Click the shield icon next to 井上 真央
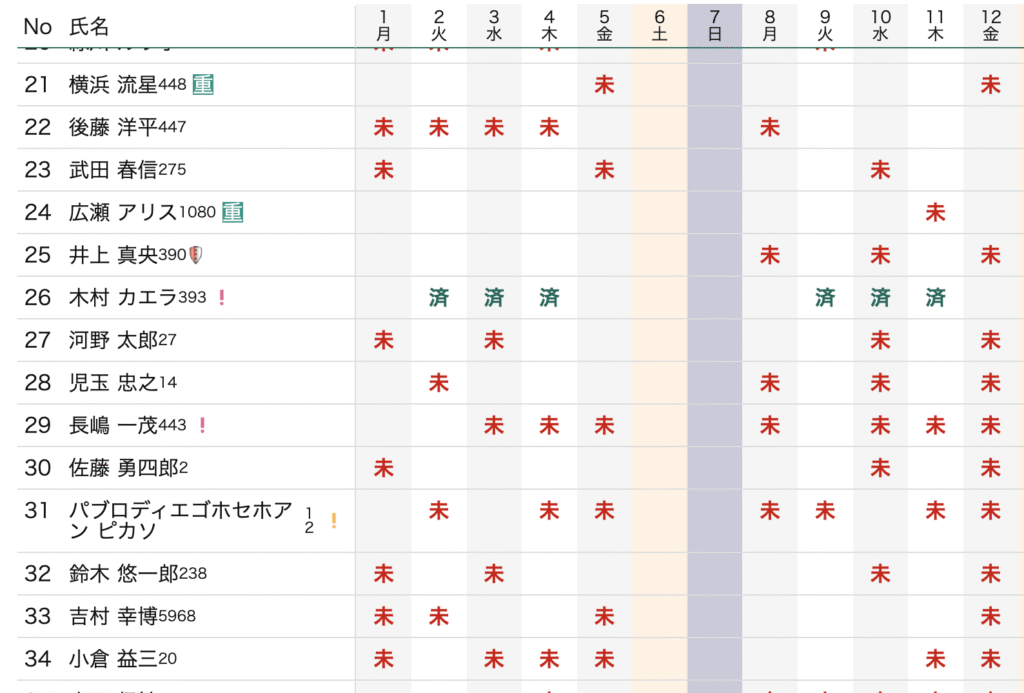The image size is (1024, 693). 196,255
